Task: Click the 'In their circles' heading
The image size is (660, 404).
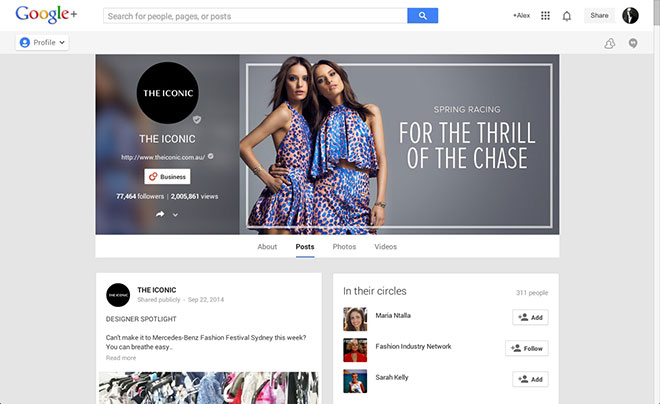Action: coord(375,291)
